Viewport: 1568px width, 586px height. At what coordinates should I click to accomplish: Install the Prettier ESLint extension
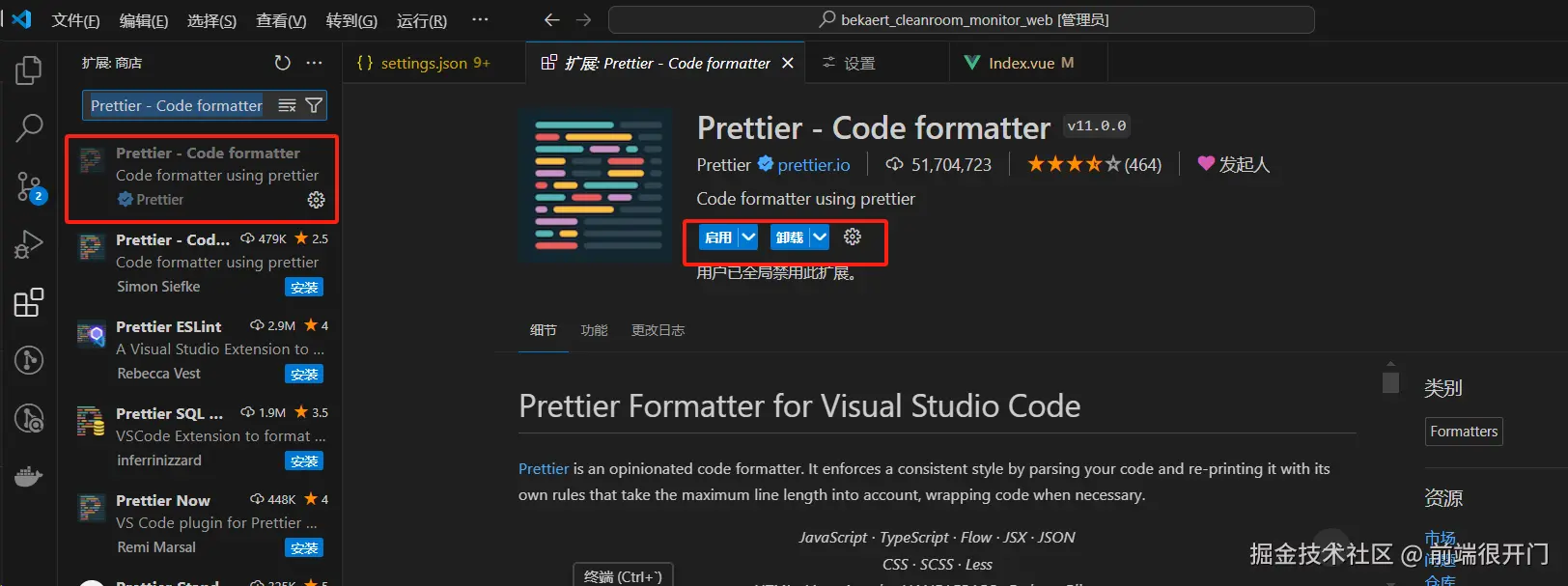pyautogui.click(x=304, y=375)
